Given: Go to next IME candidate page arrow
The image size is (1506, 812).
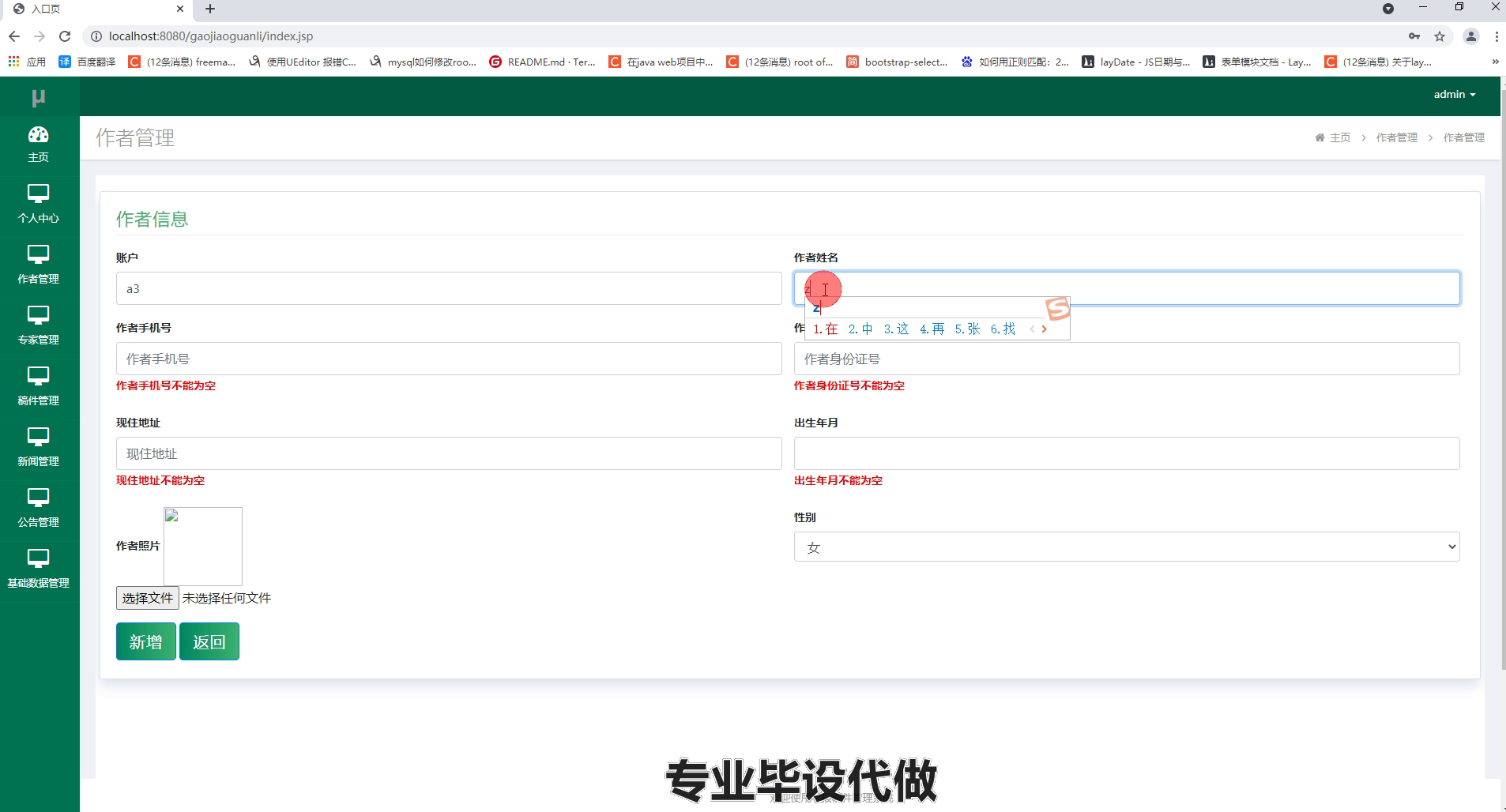Looking at the screenshot, I should tap(1045, 329).
